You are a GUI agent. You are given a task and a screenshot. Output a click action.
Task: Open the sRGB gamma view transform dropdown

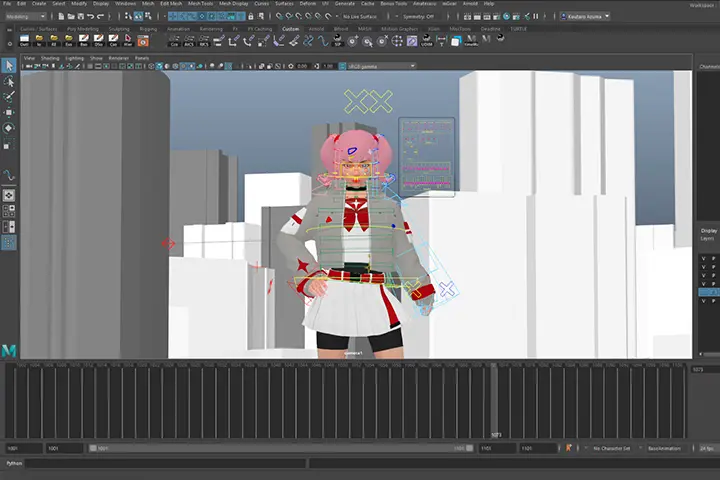point(381,66)
